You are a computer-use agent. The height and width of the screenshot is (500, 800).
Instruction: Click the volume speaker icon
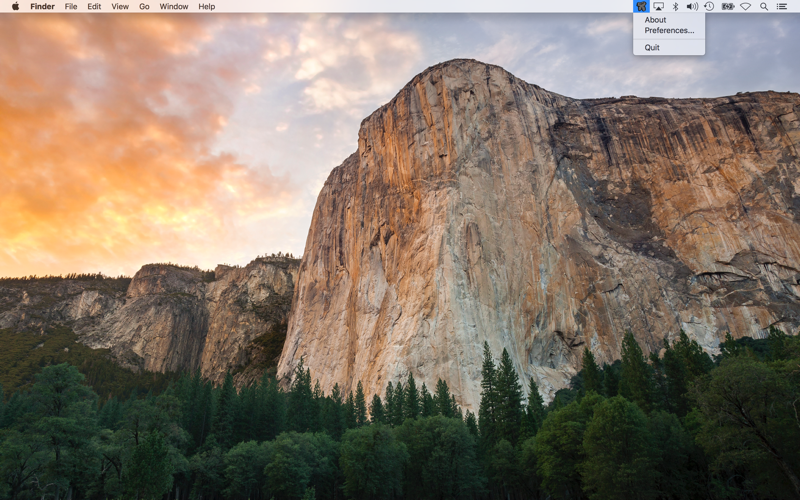(x=692, y=6)
